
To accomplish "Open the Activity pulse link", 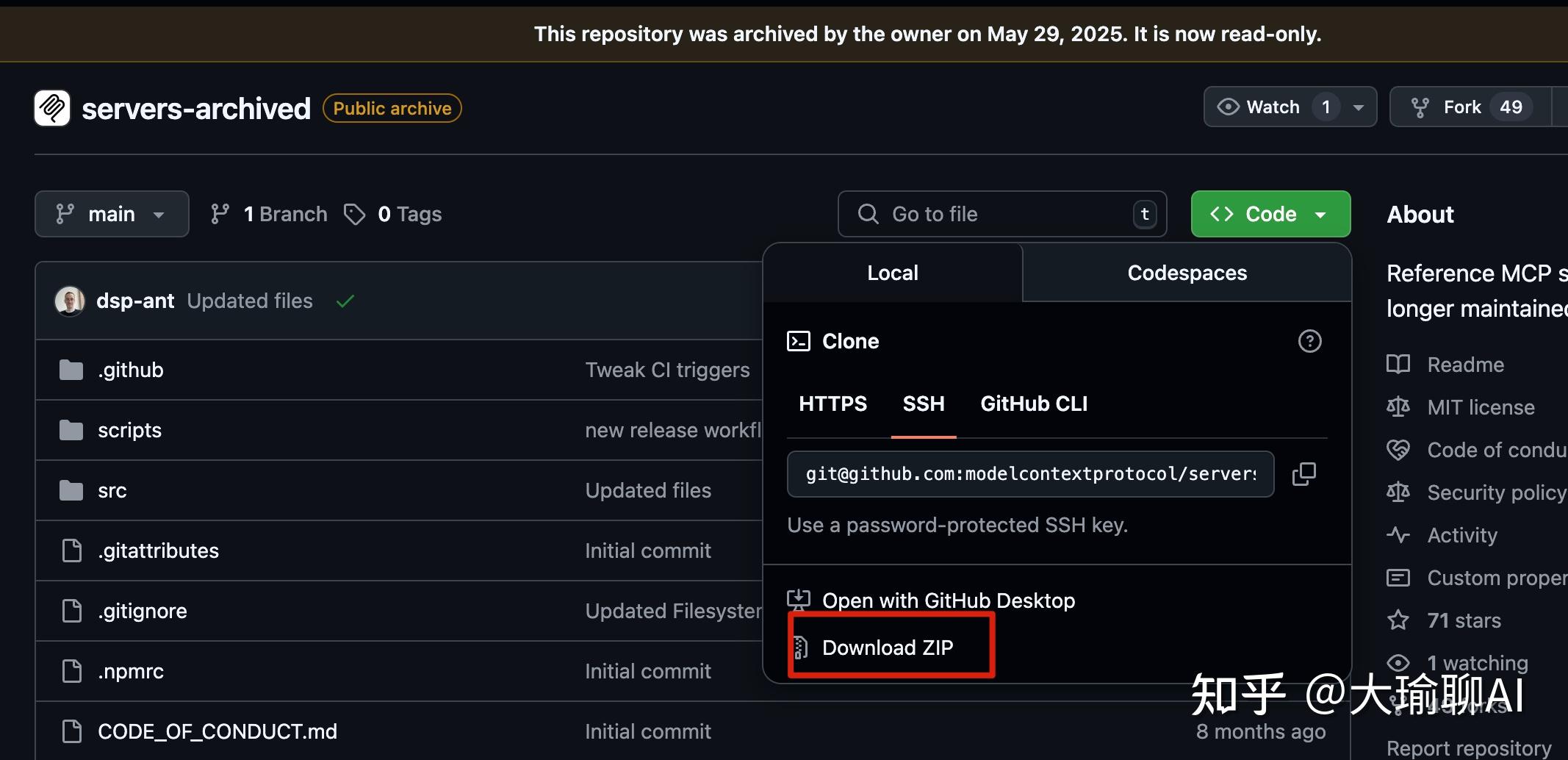I will [1461, 535].
